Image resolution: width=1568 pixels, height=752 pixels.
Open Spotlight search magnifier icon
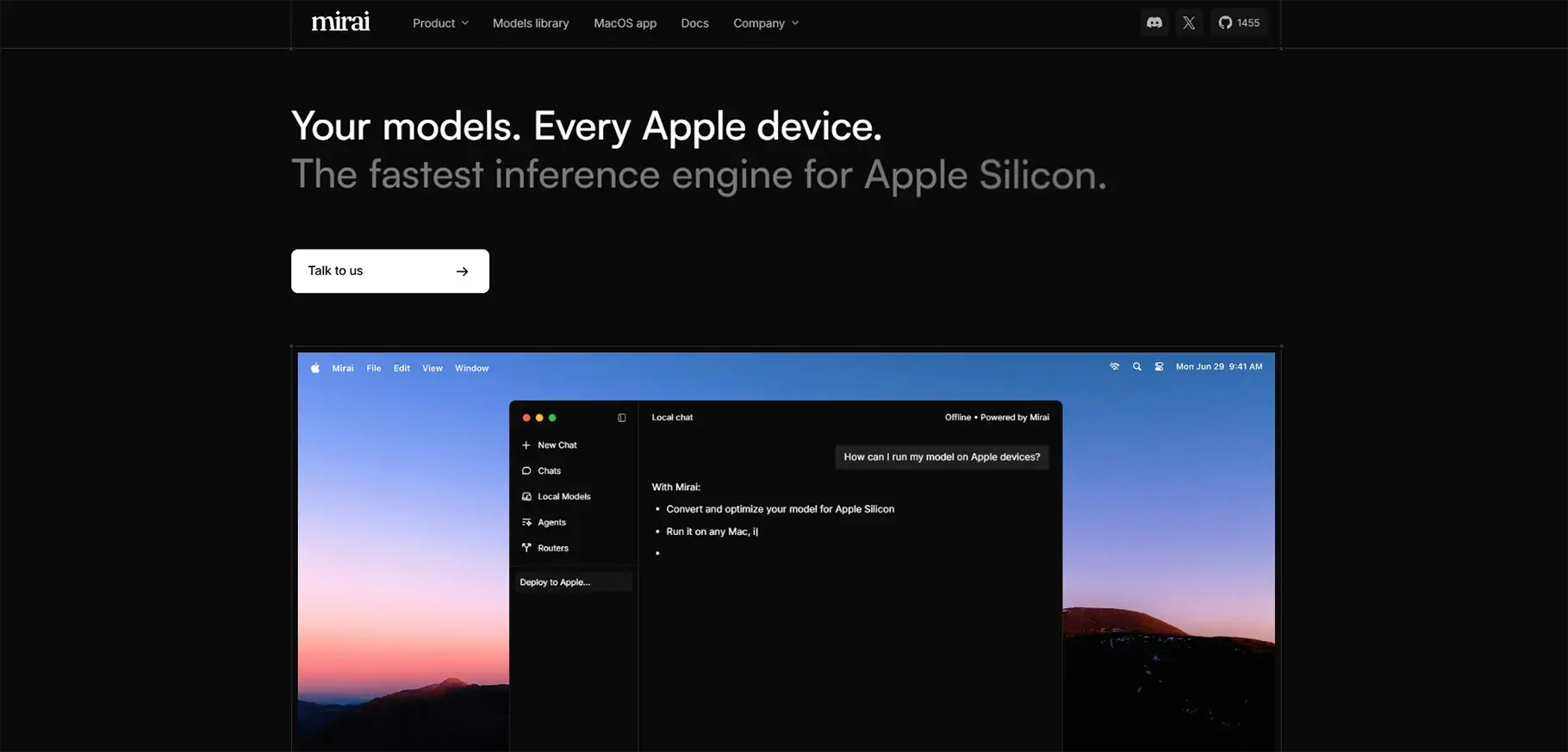click(1137, 367)
